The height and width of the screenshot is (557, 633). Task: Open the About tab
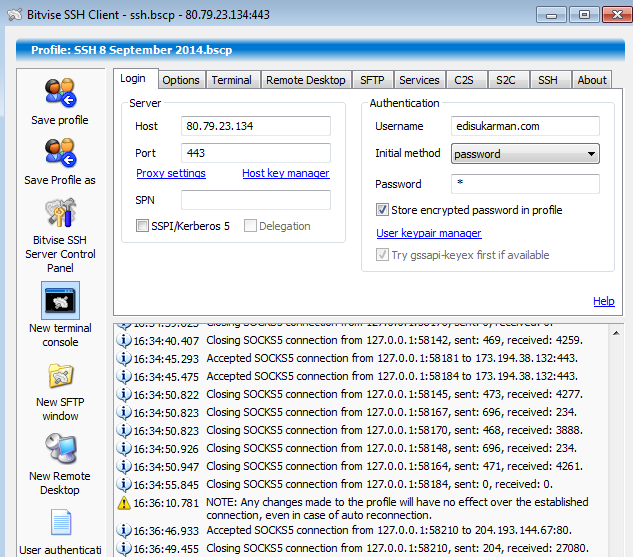592,80
